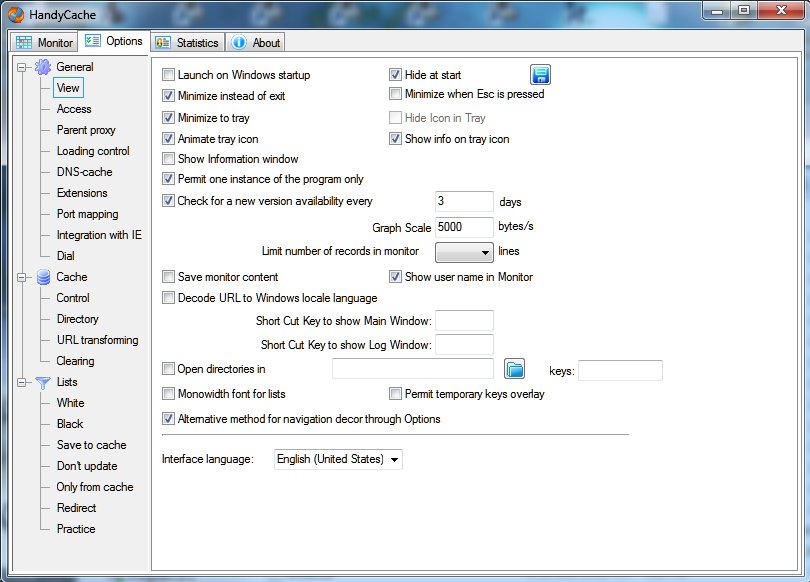Switch to the Monitor tab
Image resolution: width=810 pixels, height=582 pixels.
tap(44, 42)
